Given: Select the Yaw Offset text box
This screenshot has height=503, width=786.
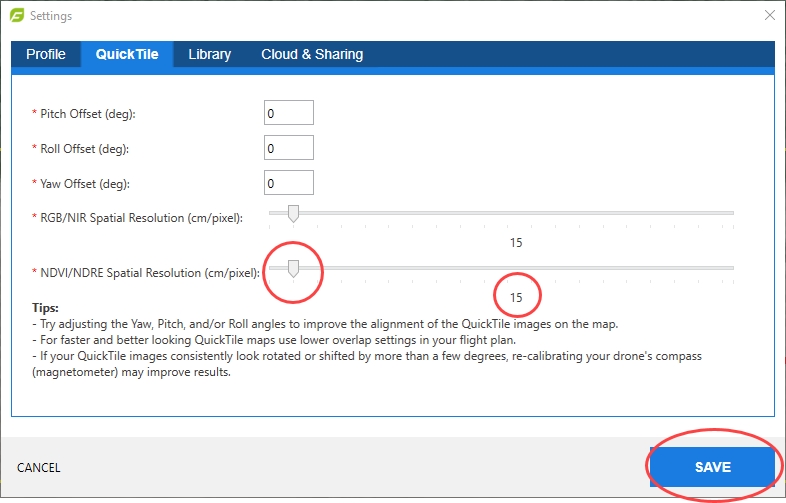Looking at the screenshot, I should point(289,183).
